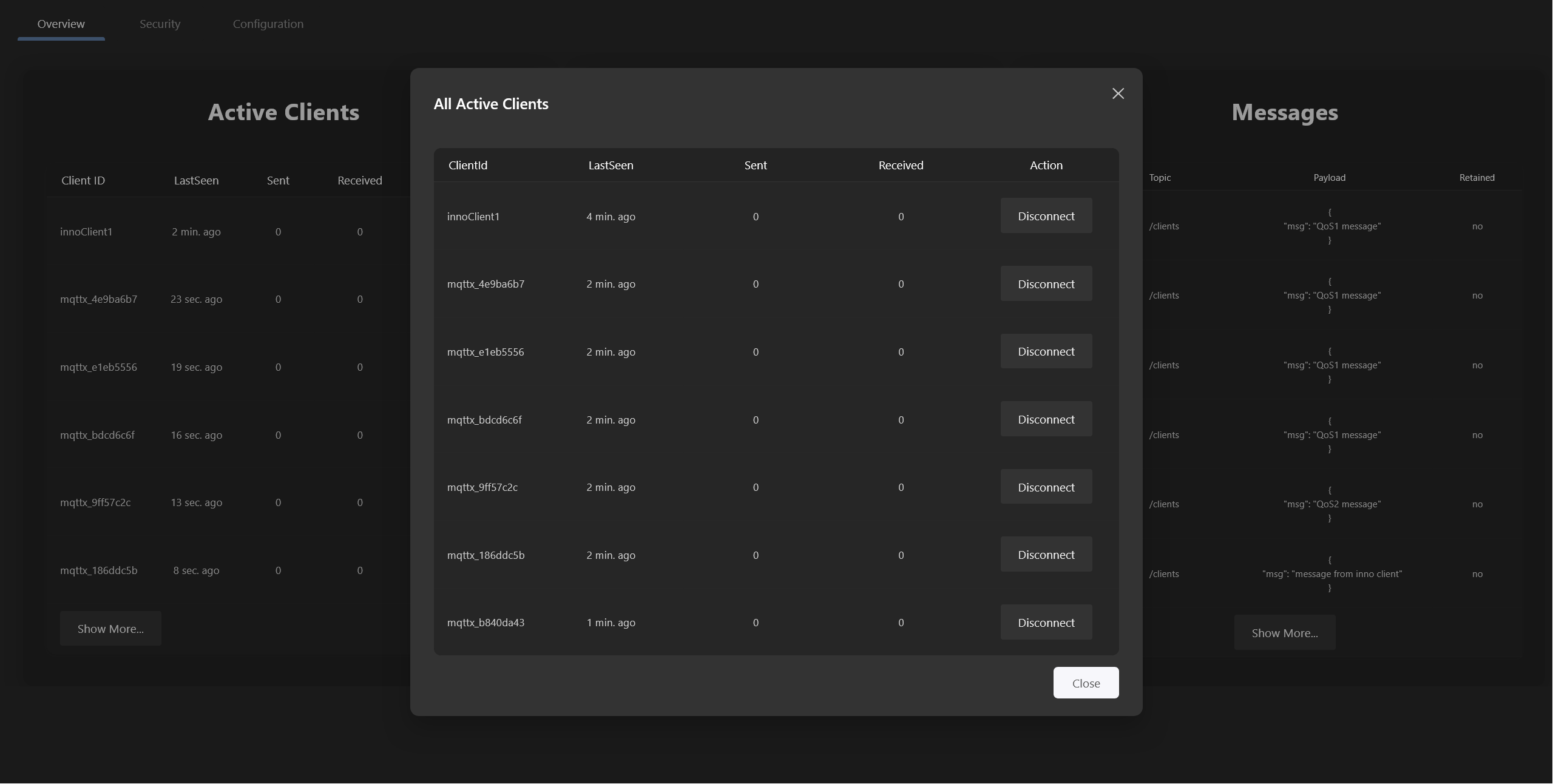This screenshot has height=784, width=1553.
Task: Open the Configuration tab
Action: pyautogui.click(x=268, y=24)
